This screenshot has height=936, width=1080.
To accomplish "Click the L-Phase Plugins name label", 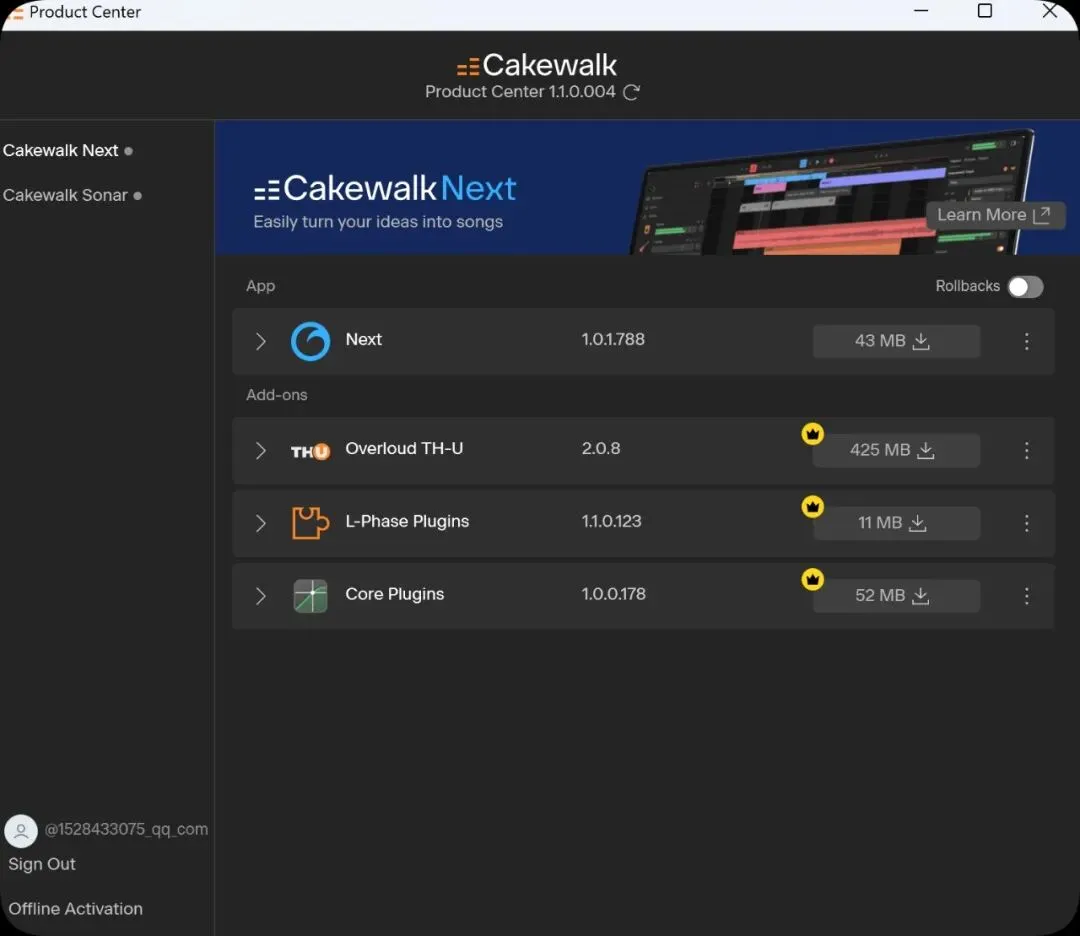I will 407,521.
